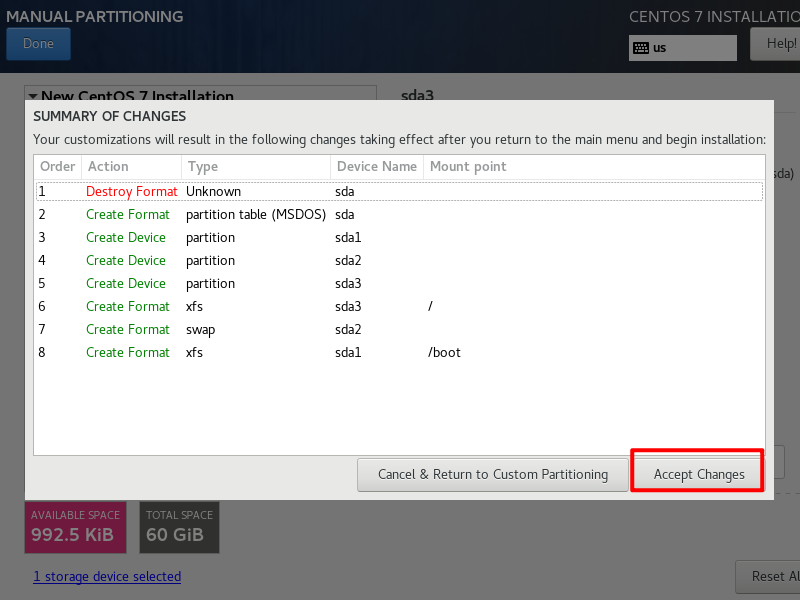Click the blue Done button
Image resolution: width=800 pixels, height=600 pixels.
point(38,44)
